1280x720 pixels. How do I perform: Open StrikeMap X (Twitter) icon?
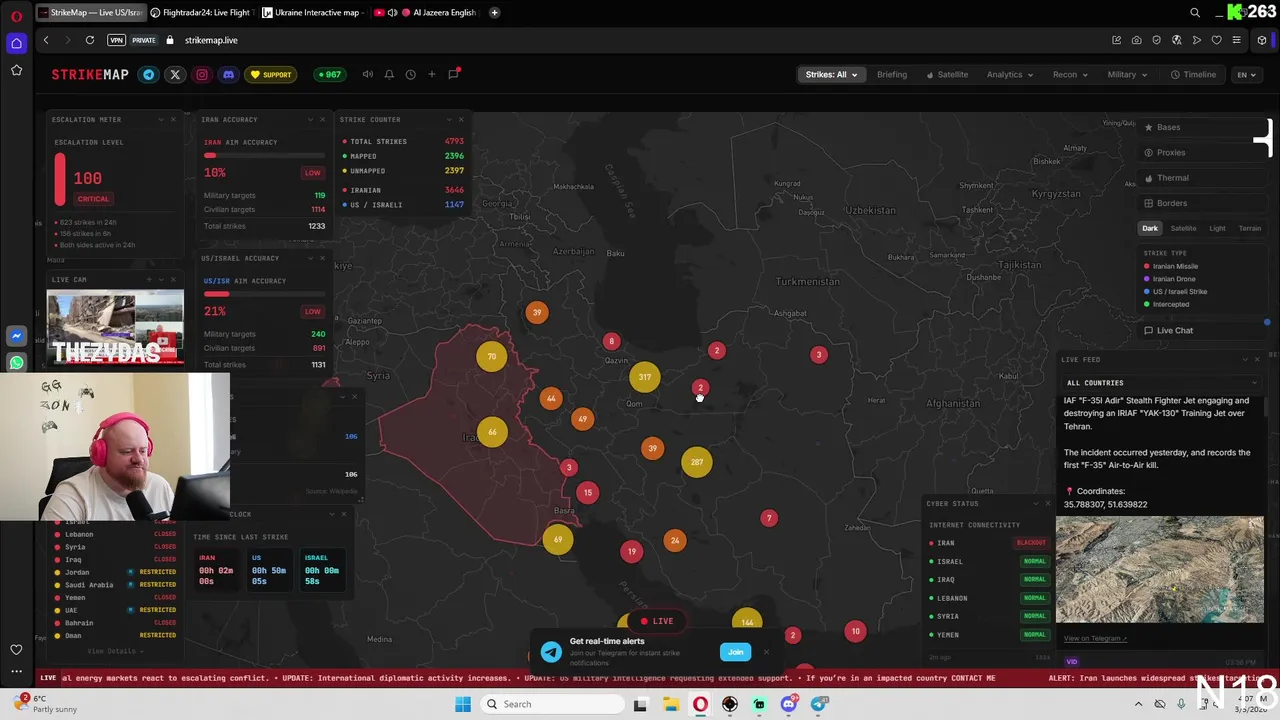coord(175,74)
